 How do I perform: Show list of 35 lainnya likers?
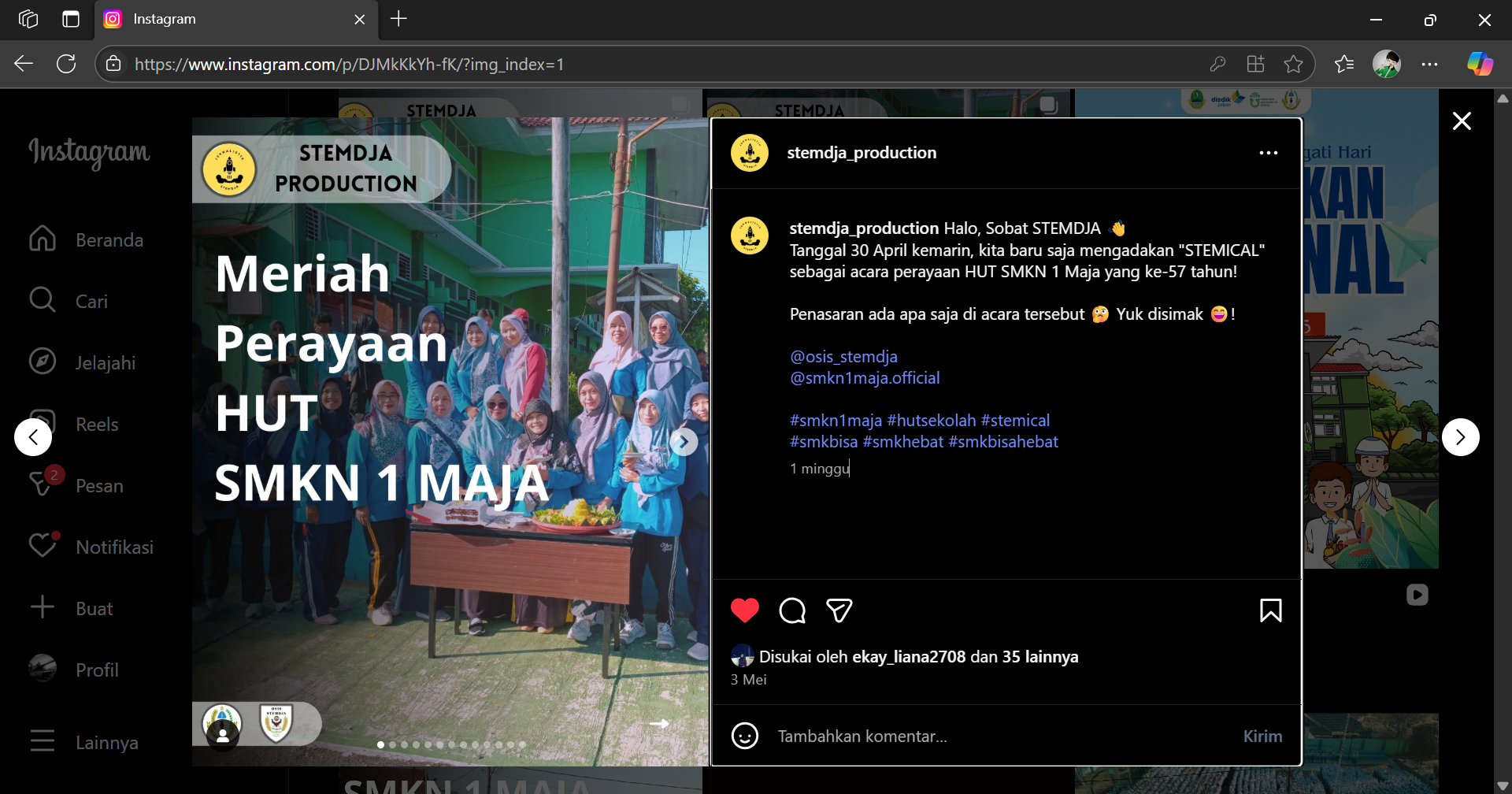point(1040,657)
